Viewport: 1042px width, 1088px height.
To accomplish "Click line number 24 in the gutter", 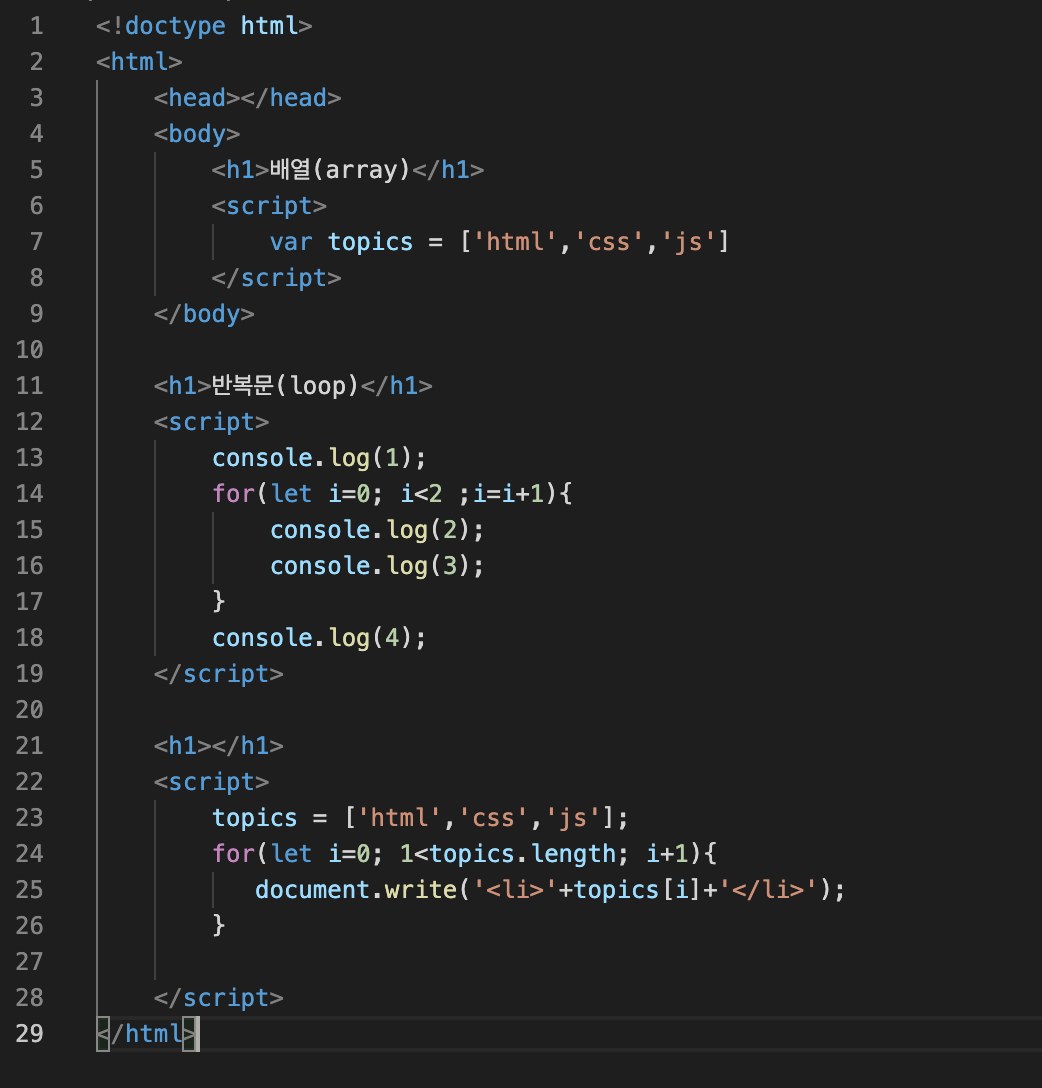I will tap(29, 854).
